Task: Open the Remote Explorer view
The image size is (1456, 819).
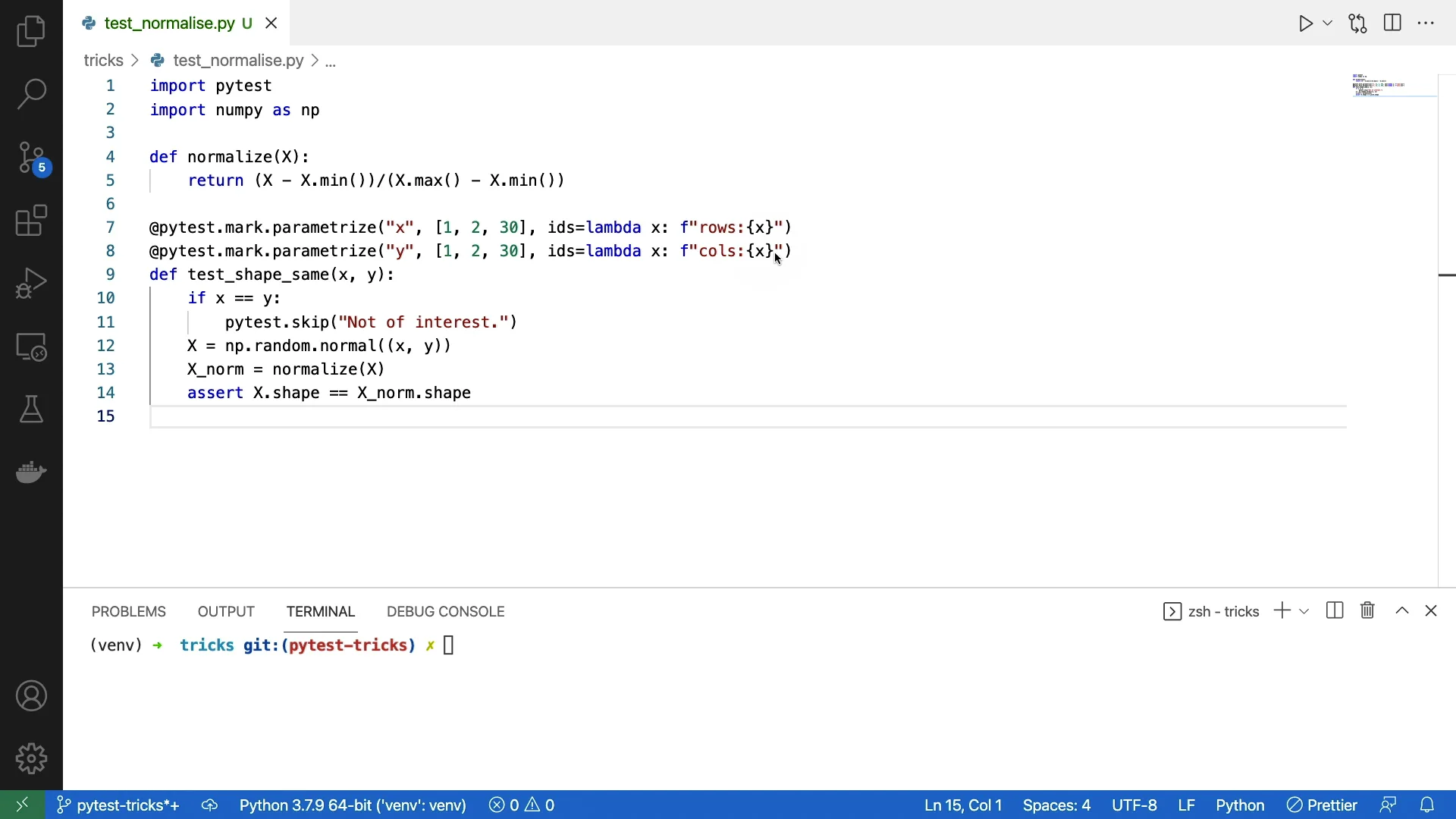Action: point(31,347)
